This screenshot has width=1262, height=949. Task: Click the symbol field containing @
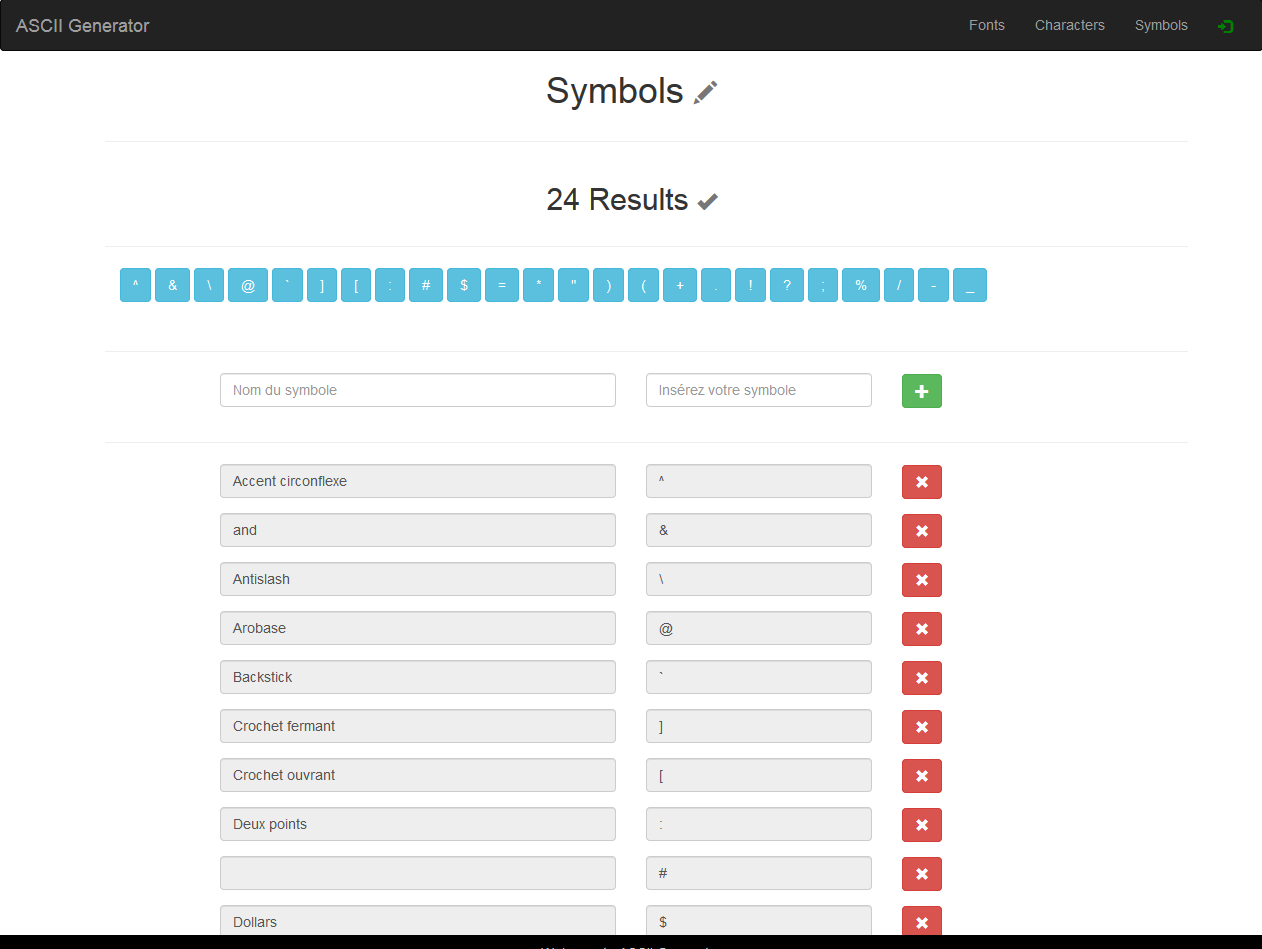coord(759,628)
